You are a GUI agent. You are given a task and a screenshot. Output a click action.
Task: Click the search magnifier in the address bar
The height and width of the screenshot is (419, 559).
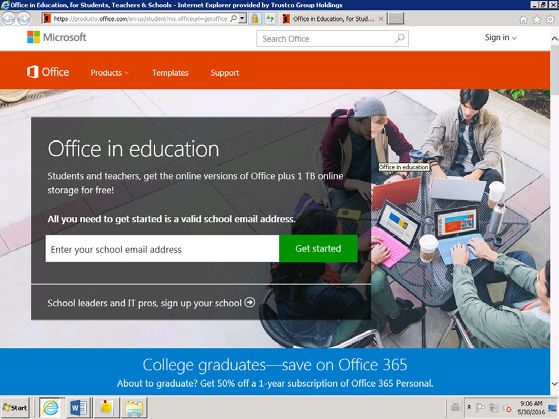233,19
